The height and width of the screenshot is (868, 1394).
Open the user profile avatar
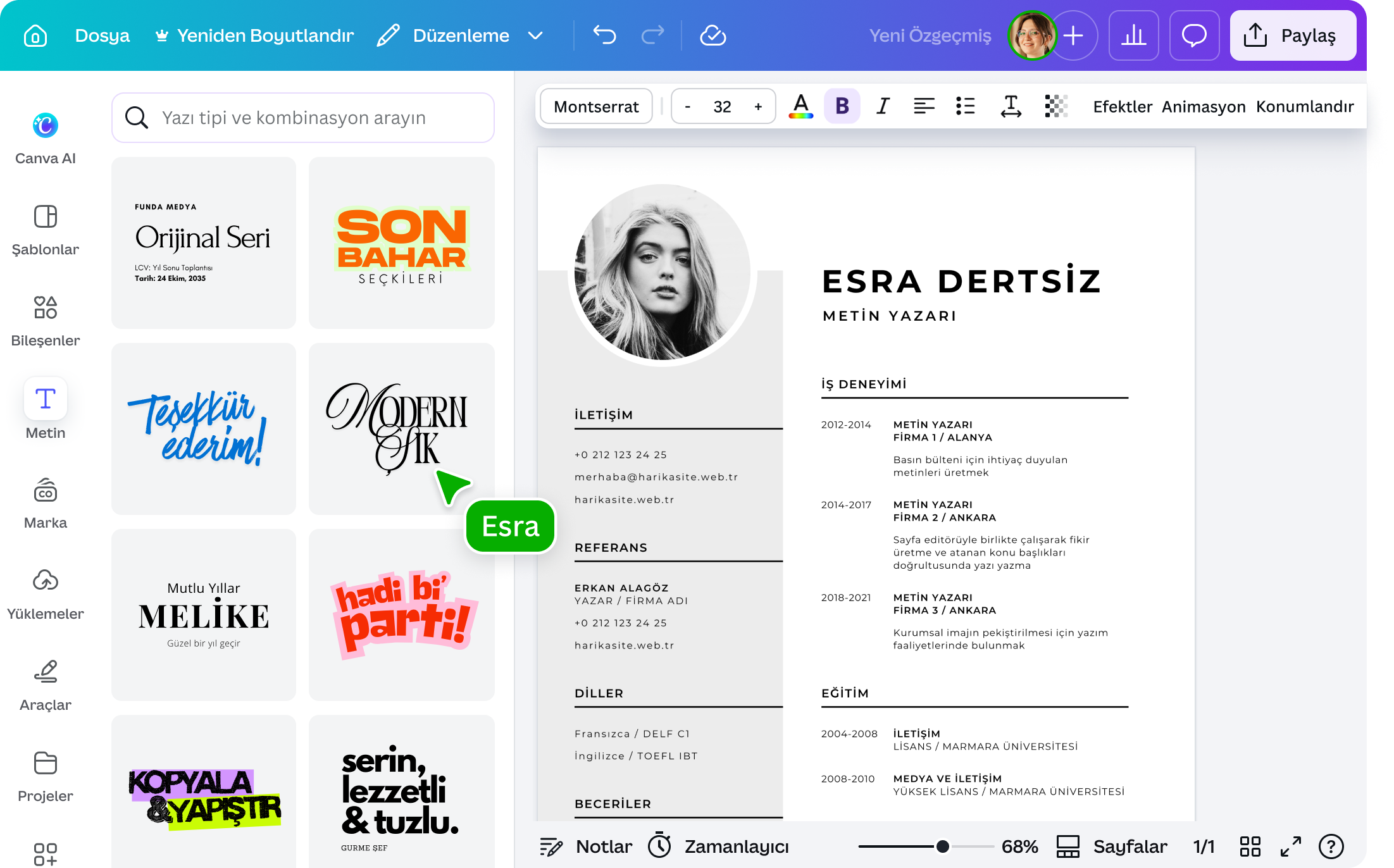point(1032,35)
